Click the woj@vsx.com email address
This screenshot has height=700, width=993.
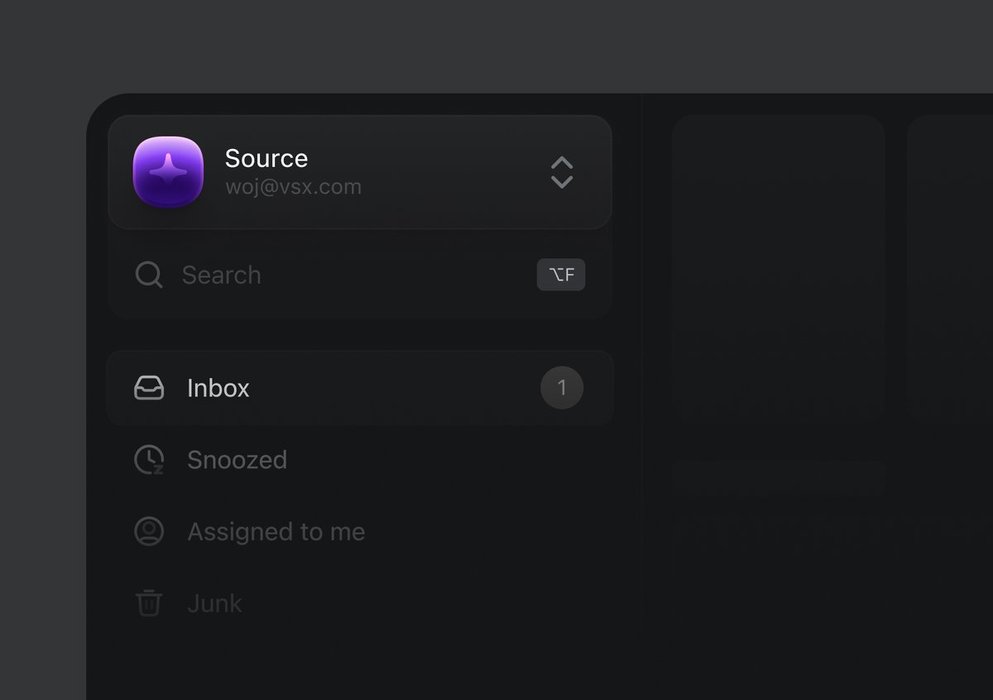[x=293, y=187]
